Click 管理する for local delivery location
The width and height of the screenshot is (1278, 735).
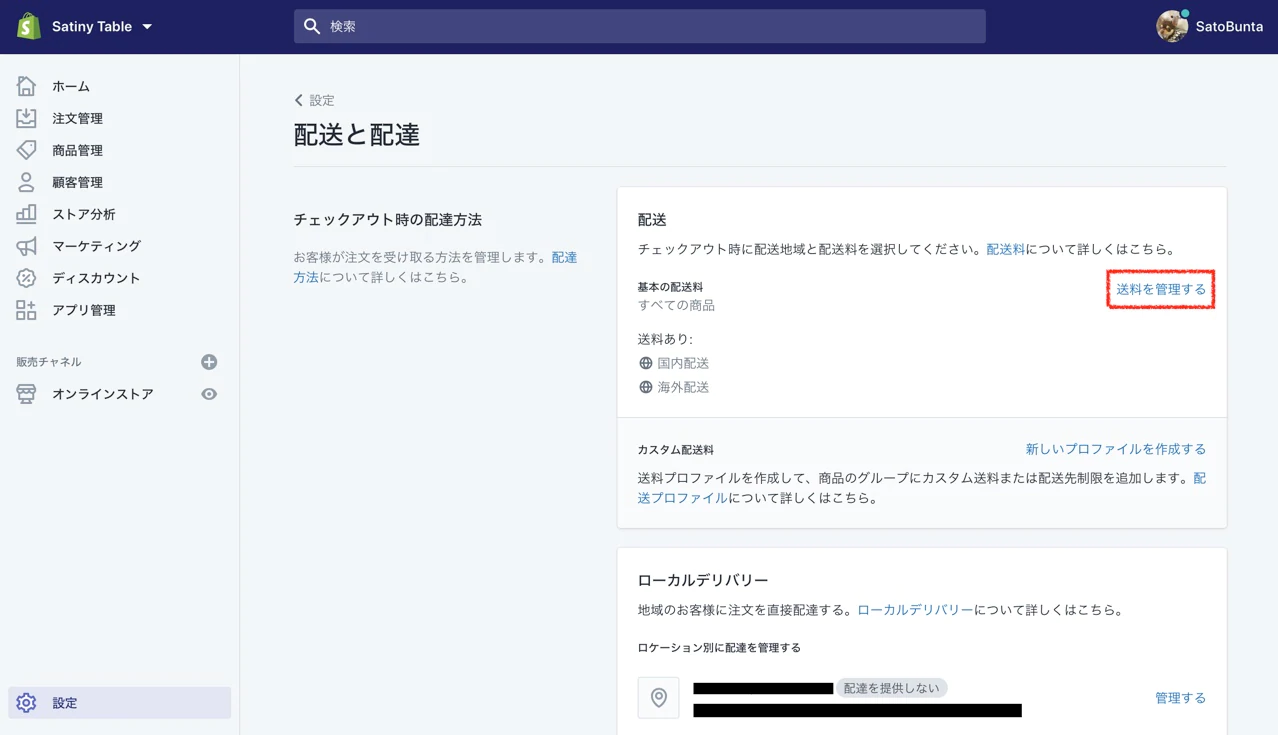[x=1180, y=698]
